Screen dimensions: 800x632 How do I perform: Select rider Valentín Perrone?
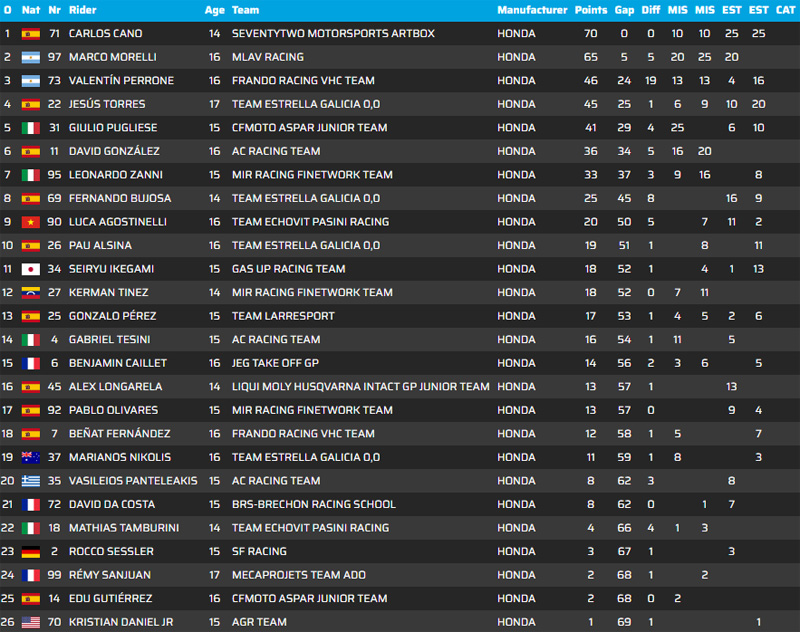point(121,81)
